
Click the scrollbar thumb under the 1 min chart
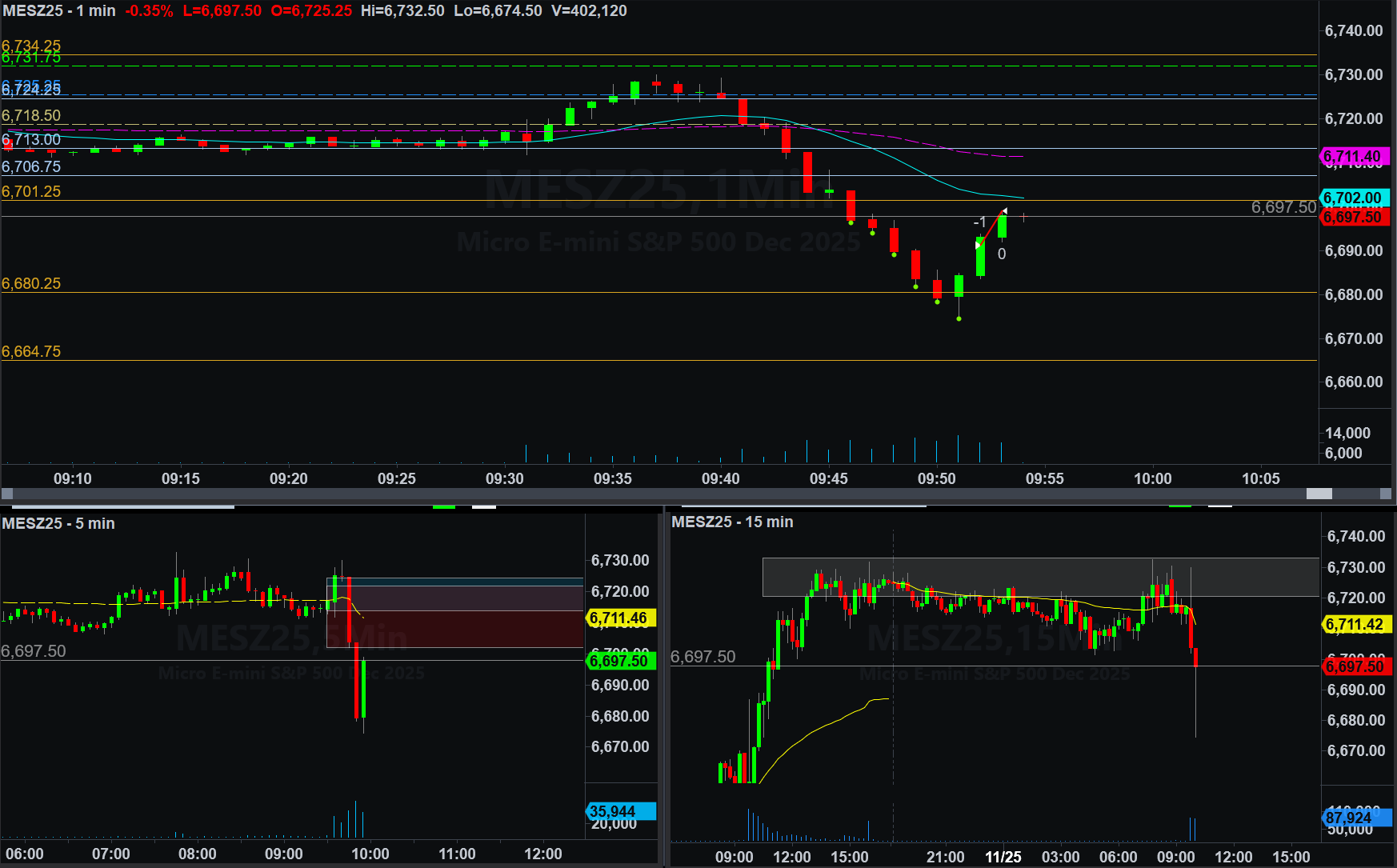tap(1319, 494)
